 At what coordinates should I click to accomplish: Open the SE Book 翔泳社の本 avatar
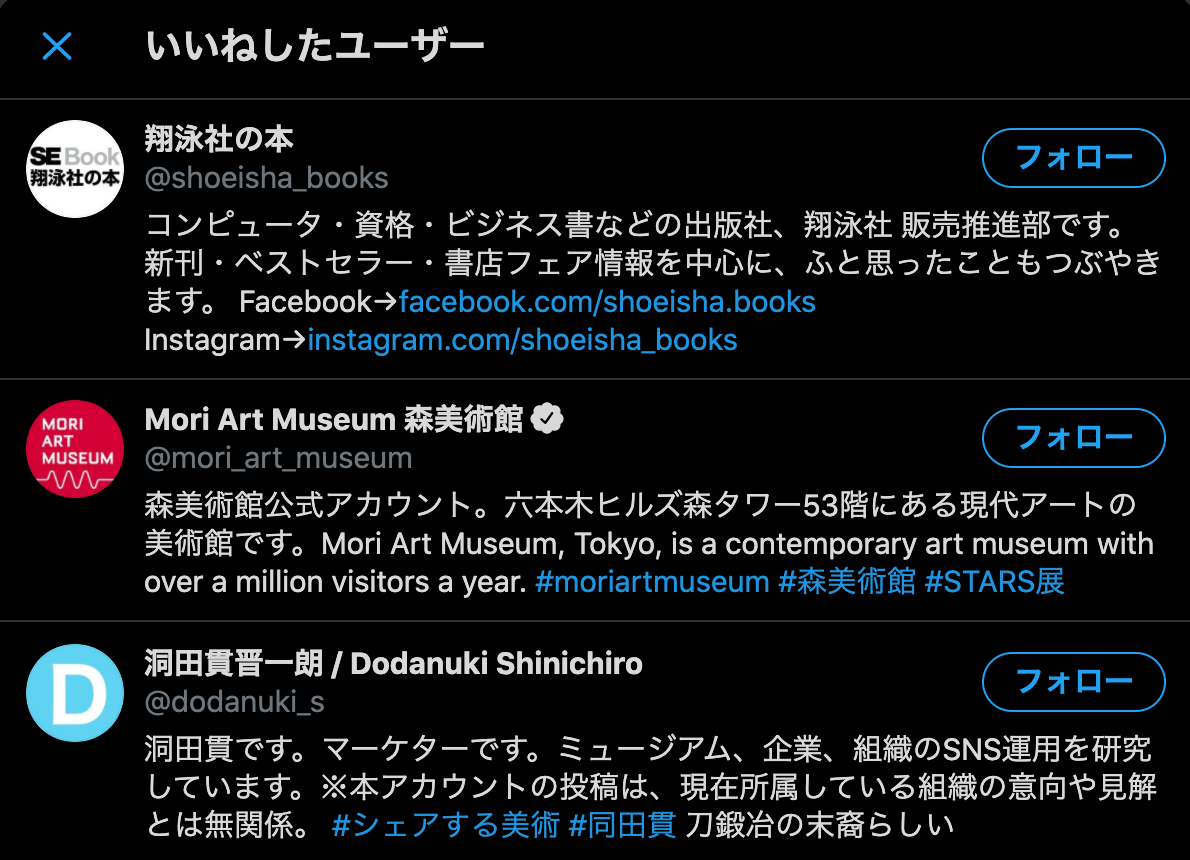(x=75, y=169)
